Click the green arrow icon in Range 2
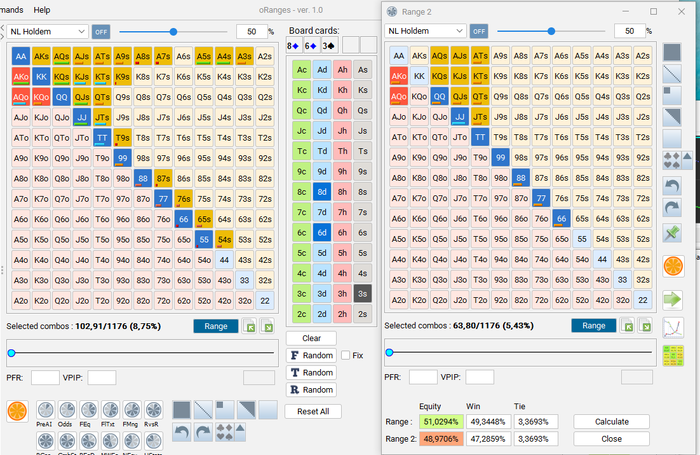Viewport: 700px width, 455px height. tap(673, 299)
